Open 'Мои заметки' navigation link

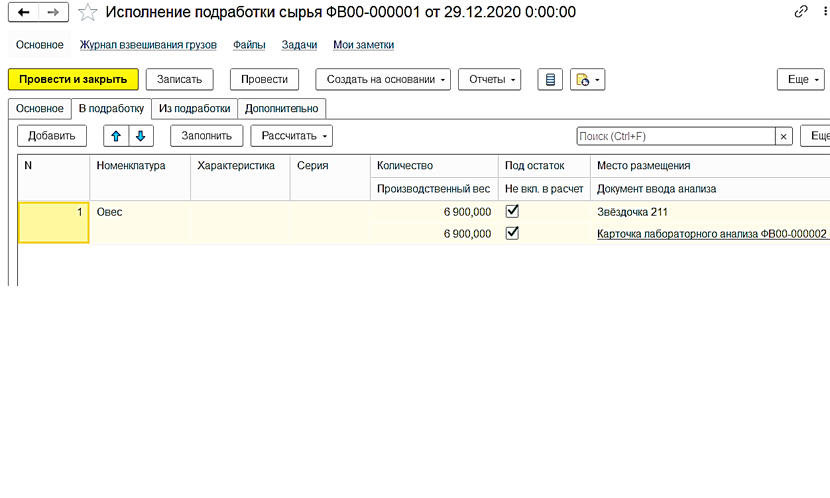tap(364, 45)
